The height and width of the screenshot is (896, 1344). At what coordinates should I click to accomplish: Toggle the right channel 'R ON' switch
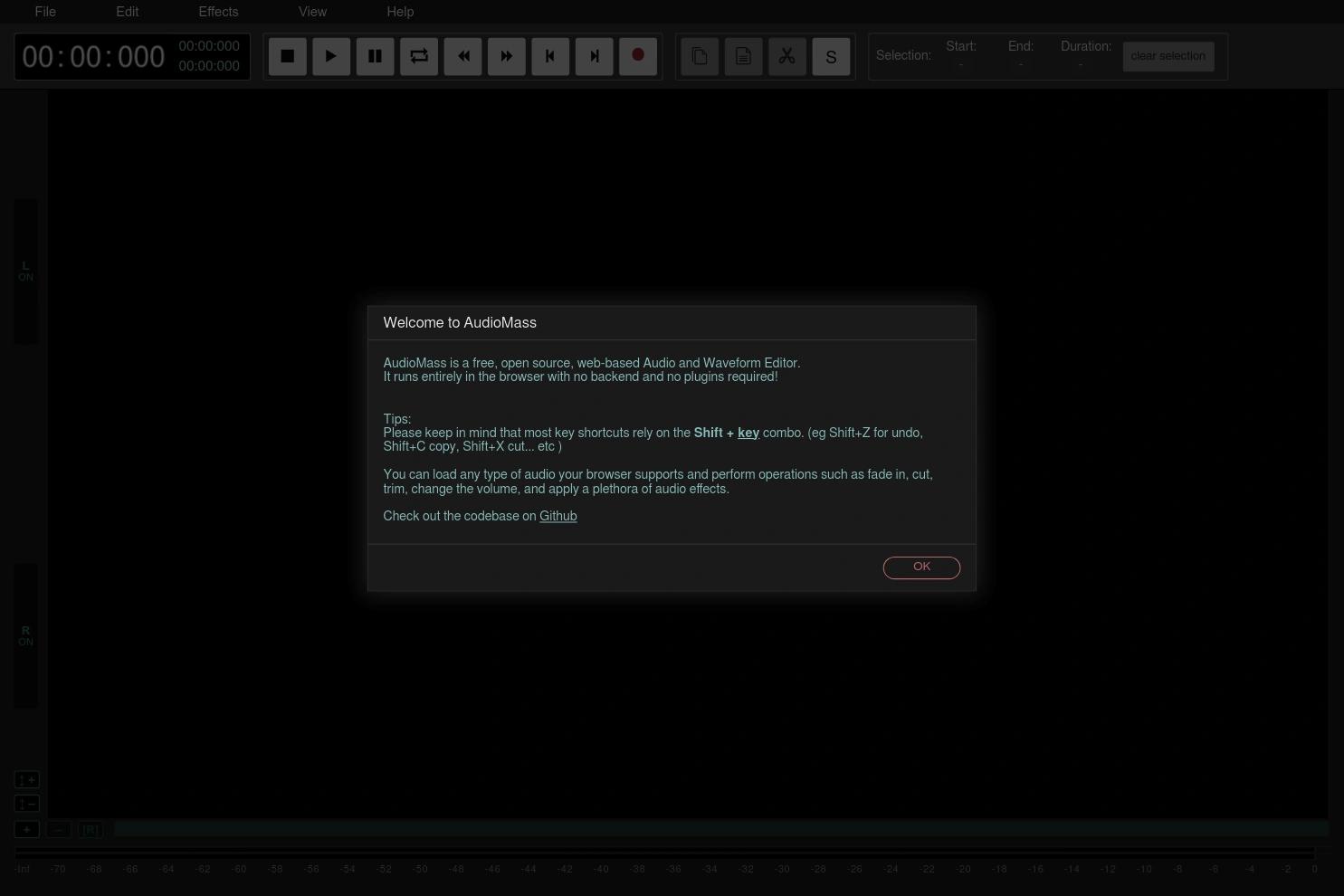25,635
